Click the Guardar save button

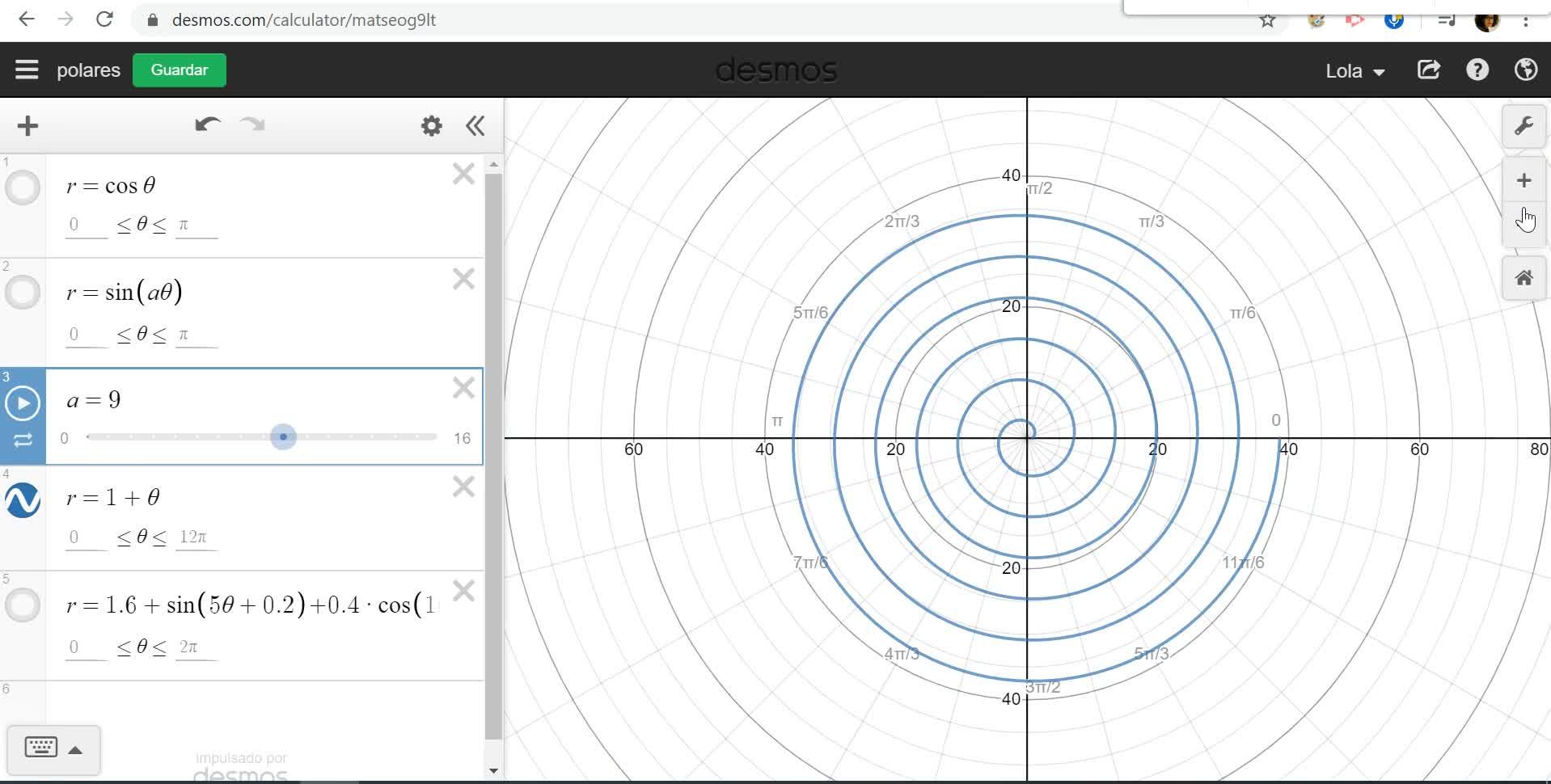pos(179,70)
